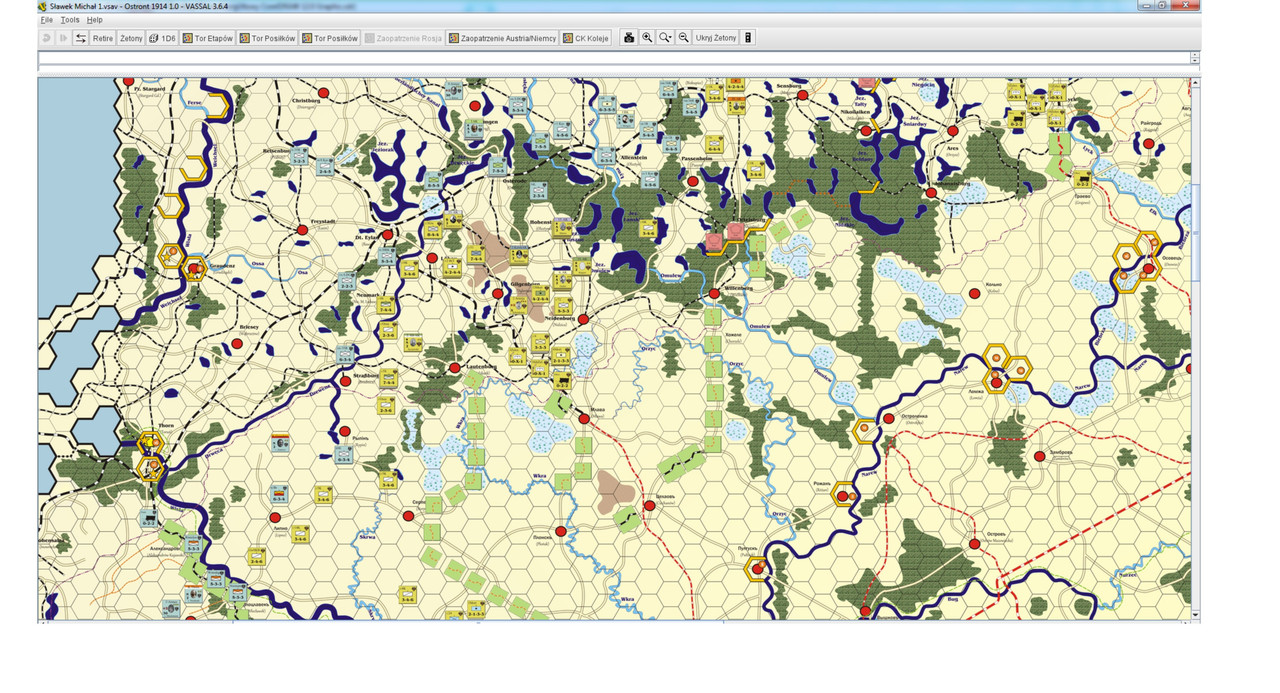Open the File menu
This screenshot has height=693, width=1280.
pyautogui.click(x=46, y=20)
